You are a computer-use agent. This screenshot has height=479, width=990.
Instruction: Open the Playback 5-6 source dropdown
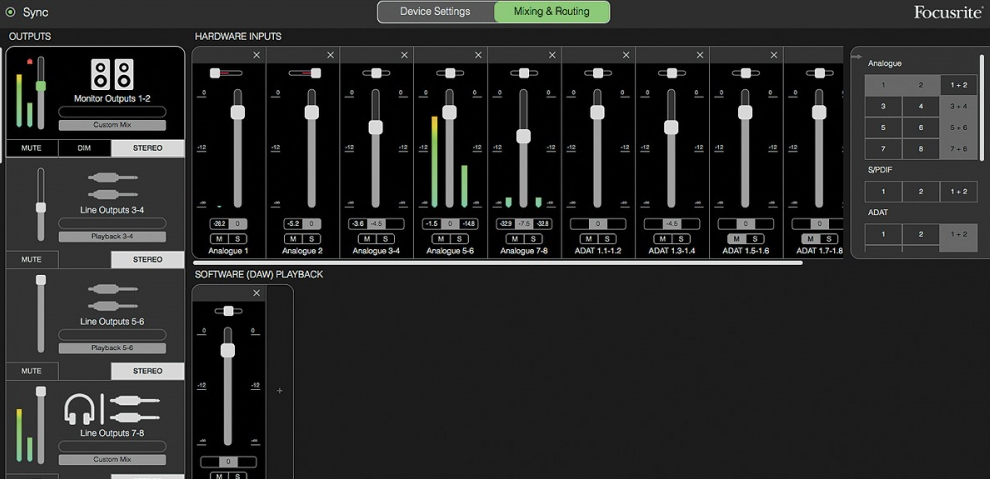[112, 348]
